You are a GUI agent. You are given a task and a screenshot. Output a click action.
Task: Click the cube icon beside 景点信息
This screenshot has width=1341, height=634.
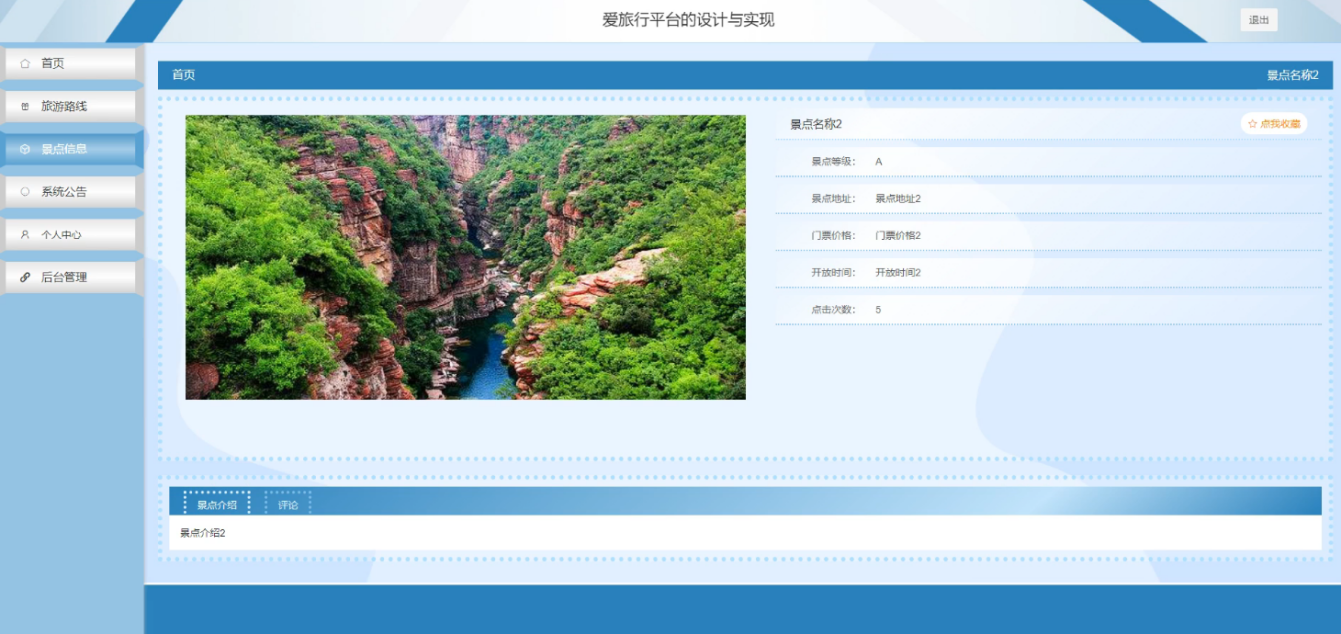click(25, 149)
